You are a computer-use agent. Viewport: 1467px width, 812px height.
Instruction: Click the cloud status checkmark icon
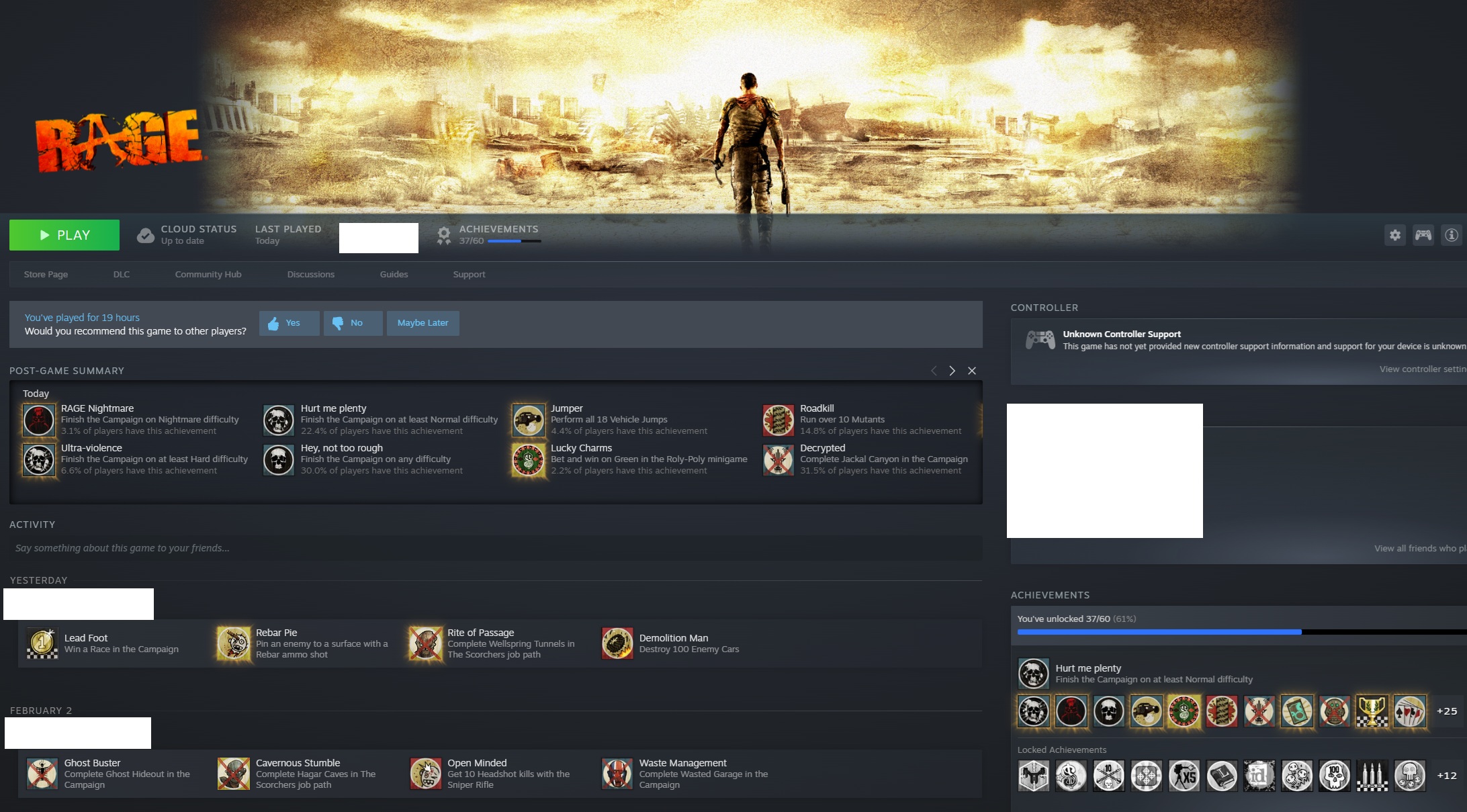click(145, 236)
